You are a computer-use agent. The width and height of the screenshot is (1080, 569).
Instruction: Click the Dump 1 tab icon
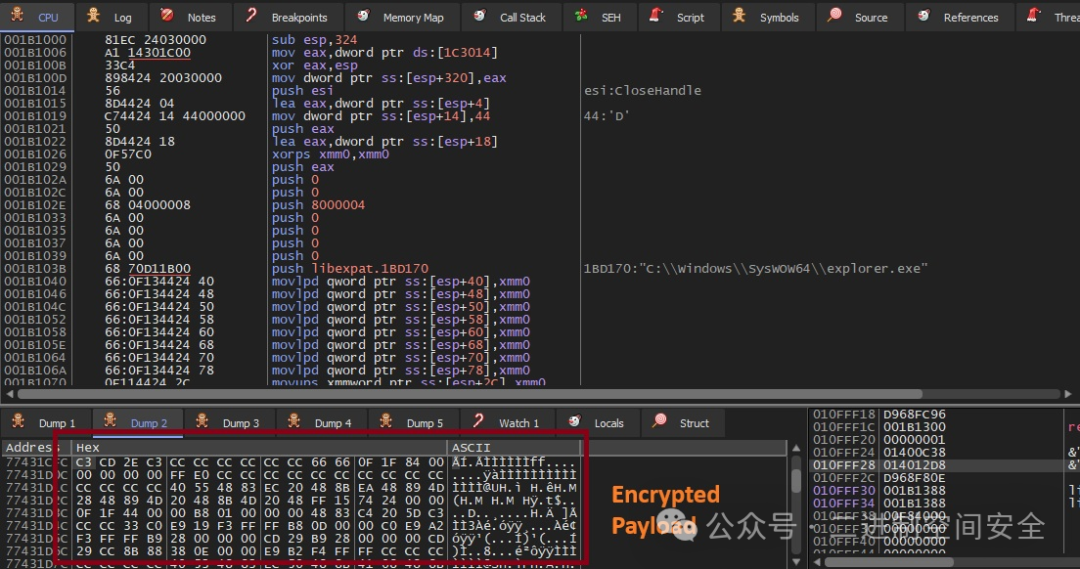coord(19,420)
